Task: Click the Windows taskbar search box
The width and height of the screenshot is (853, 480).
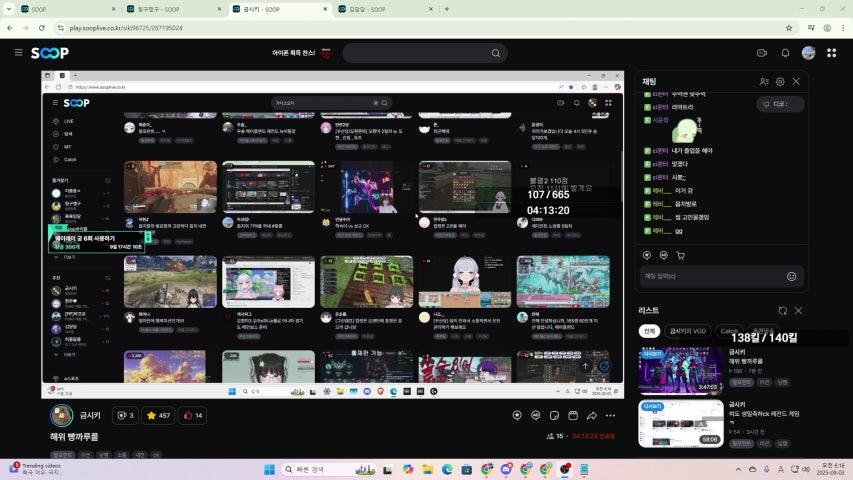Action: [330, 469]
